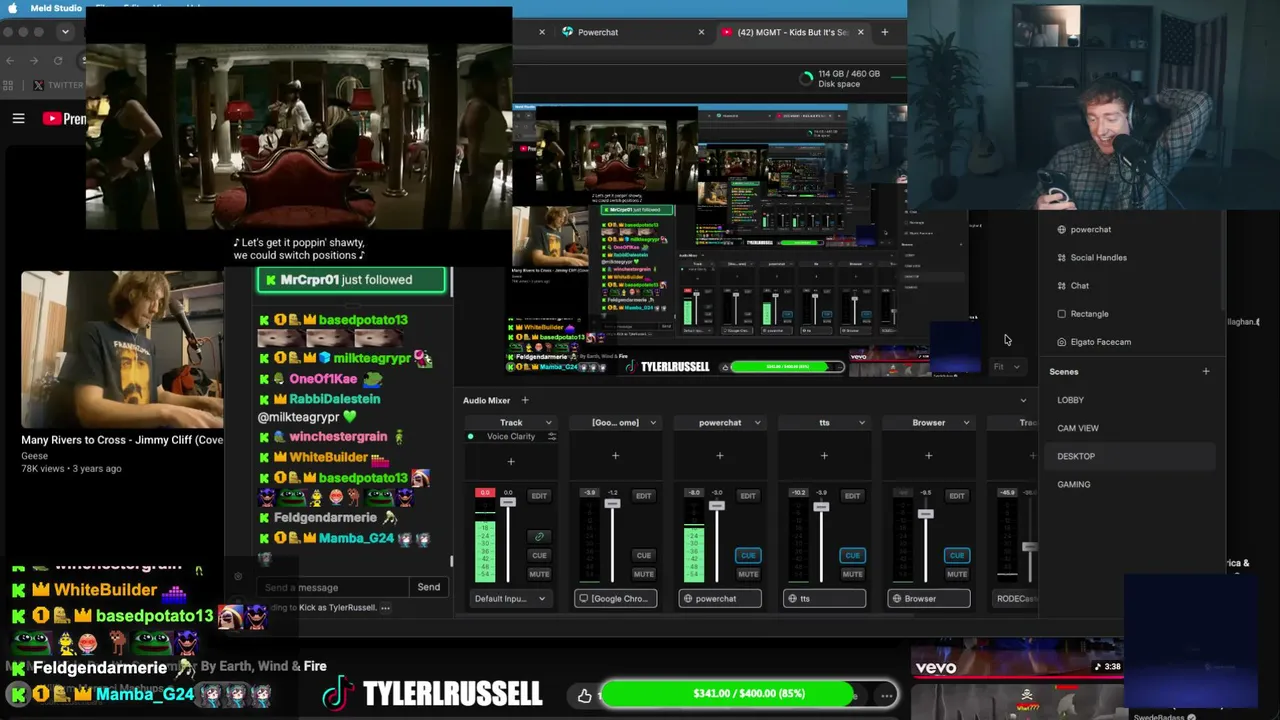Open a new browser tab
Viewport: 1280px width, 720px height.
coord(884,32)
